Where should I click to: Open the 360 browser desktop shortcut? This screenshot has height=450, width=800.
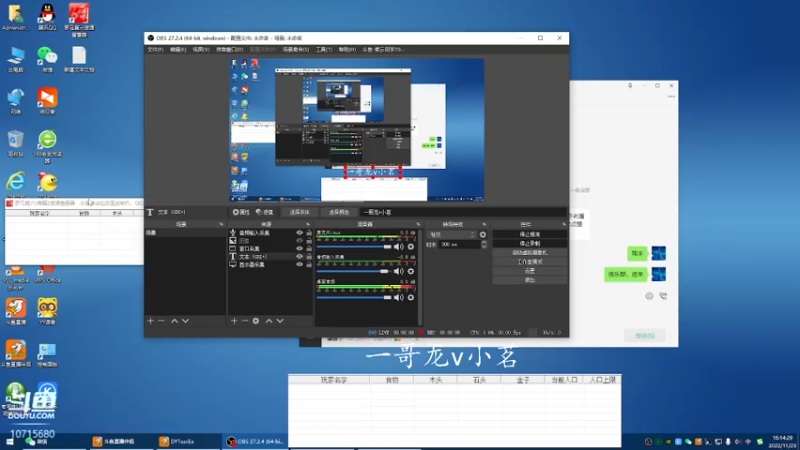click(47, 146)
